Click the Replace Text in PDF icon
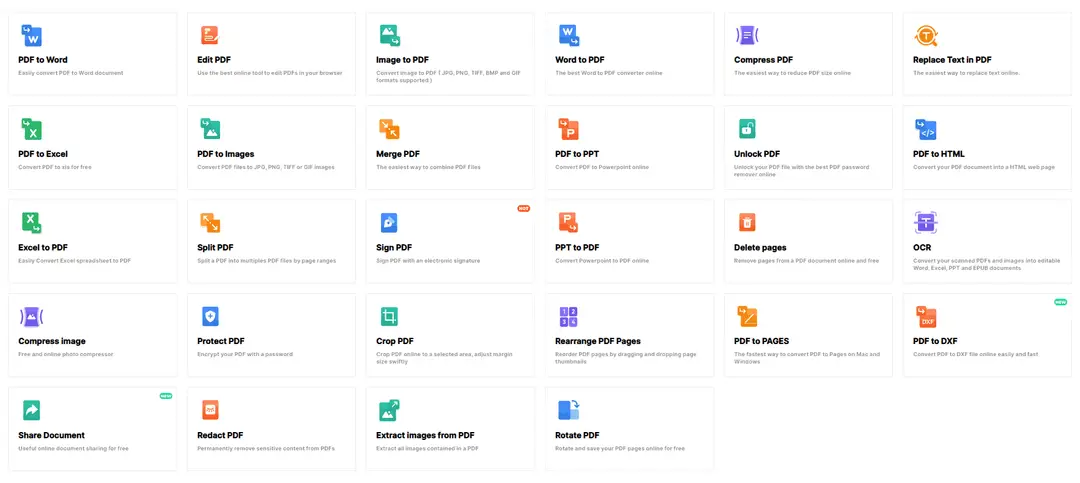Viewport: 1080px width, 483px height. pos(926,35)
